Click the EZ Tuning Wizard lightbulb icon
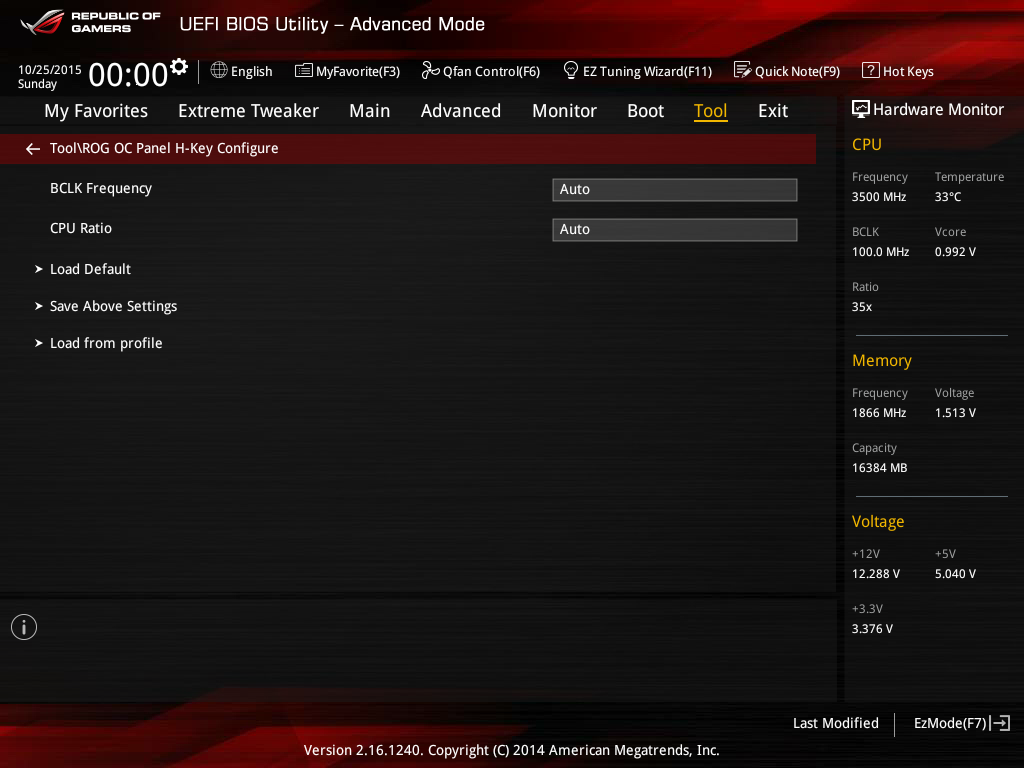Screen dimensions: 1024x768 point(570,70)
